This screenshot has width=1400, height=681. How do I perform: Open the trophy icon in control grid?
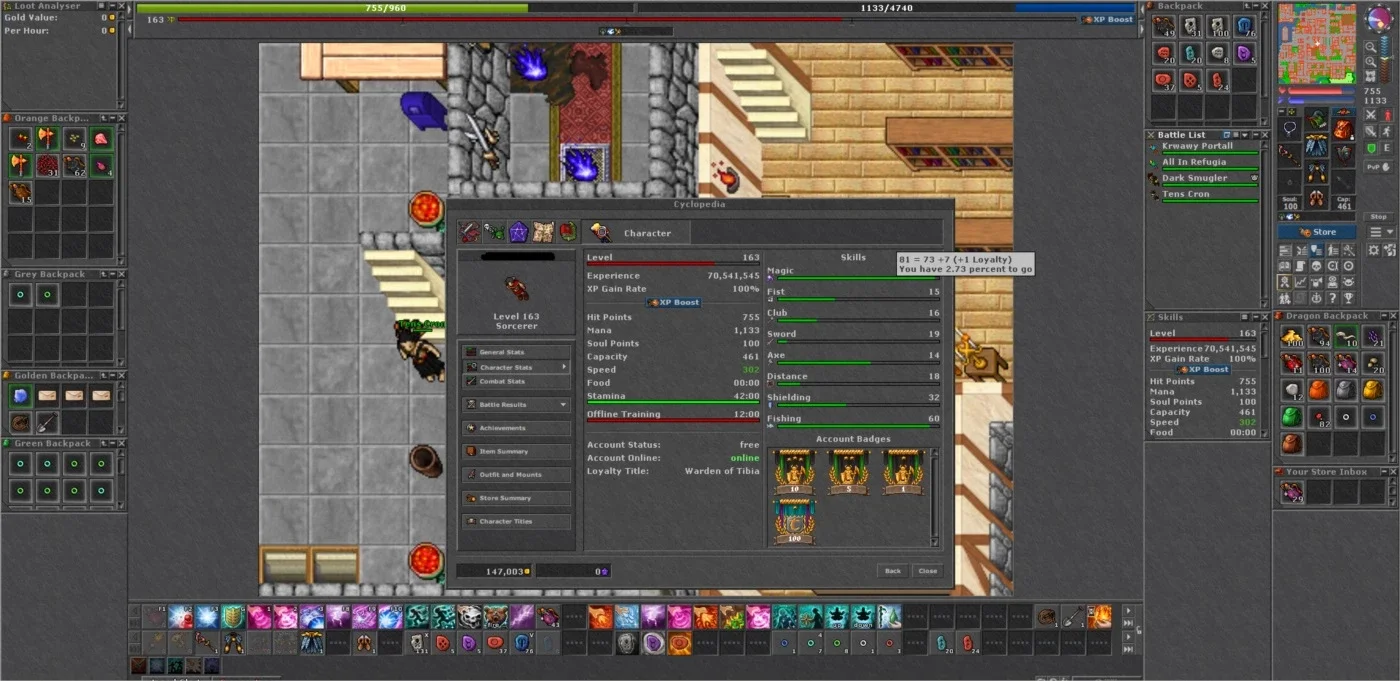click(1348, 298)
